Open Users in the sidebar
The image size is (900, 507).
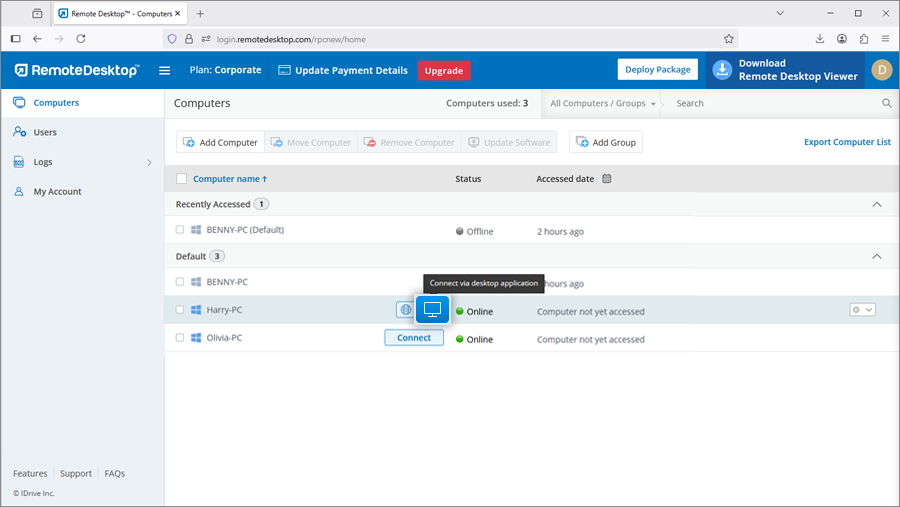[45, 132]
